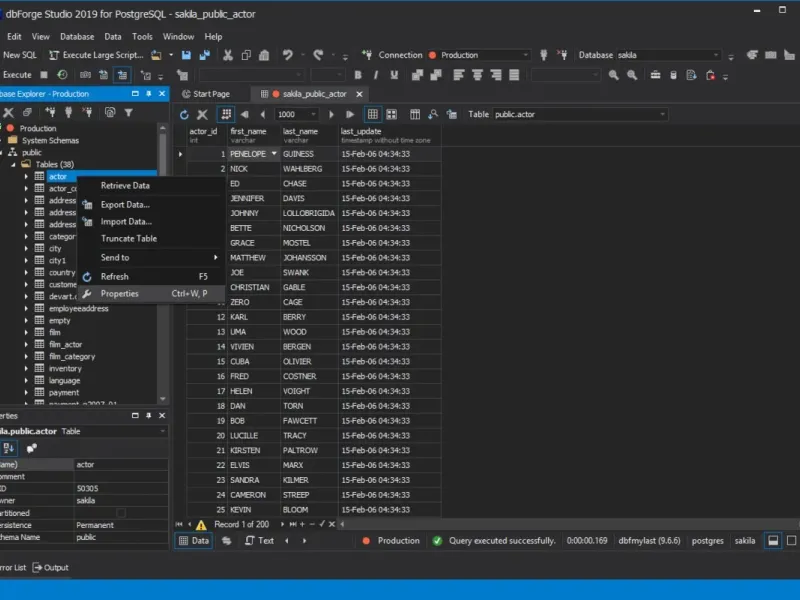
Task: Open the Connection Production dropdown
Action: point(479,55)
